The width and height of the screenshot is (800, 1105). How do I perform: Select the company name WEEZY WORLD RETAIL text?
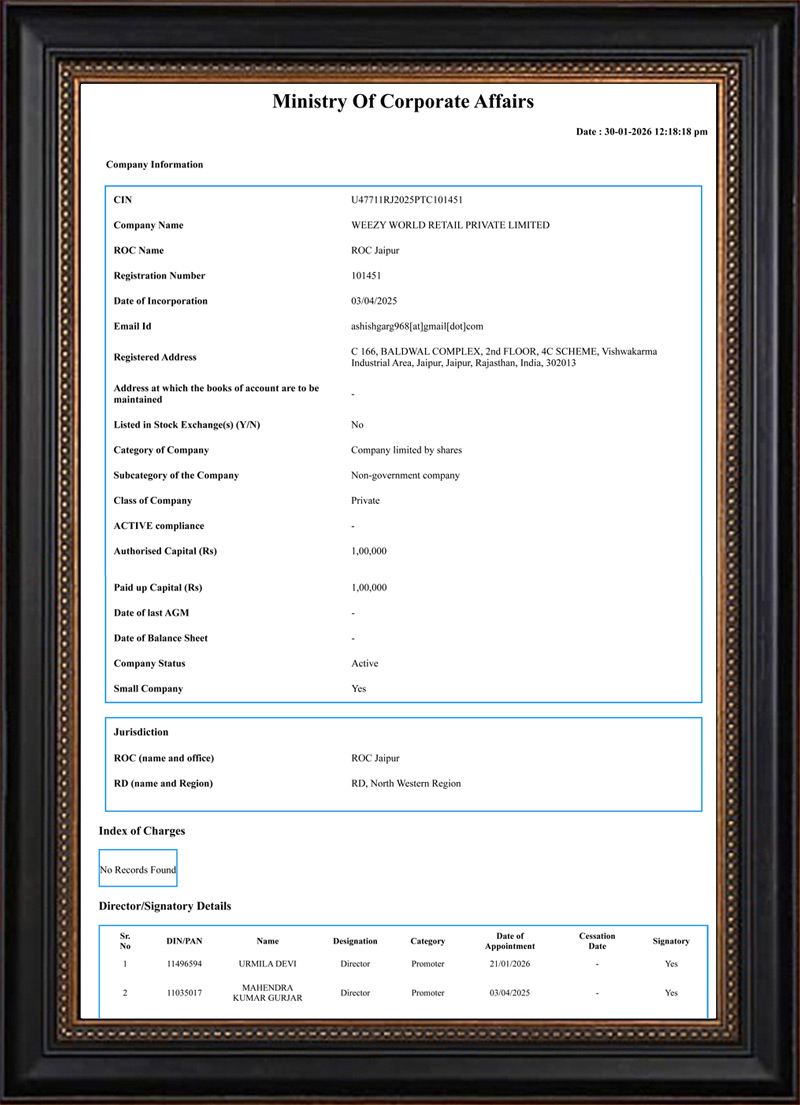(x=450, y=225)
